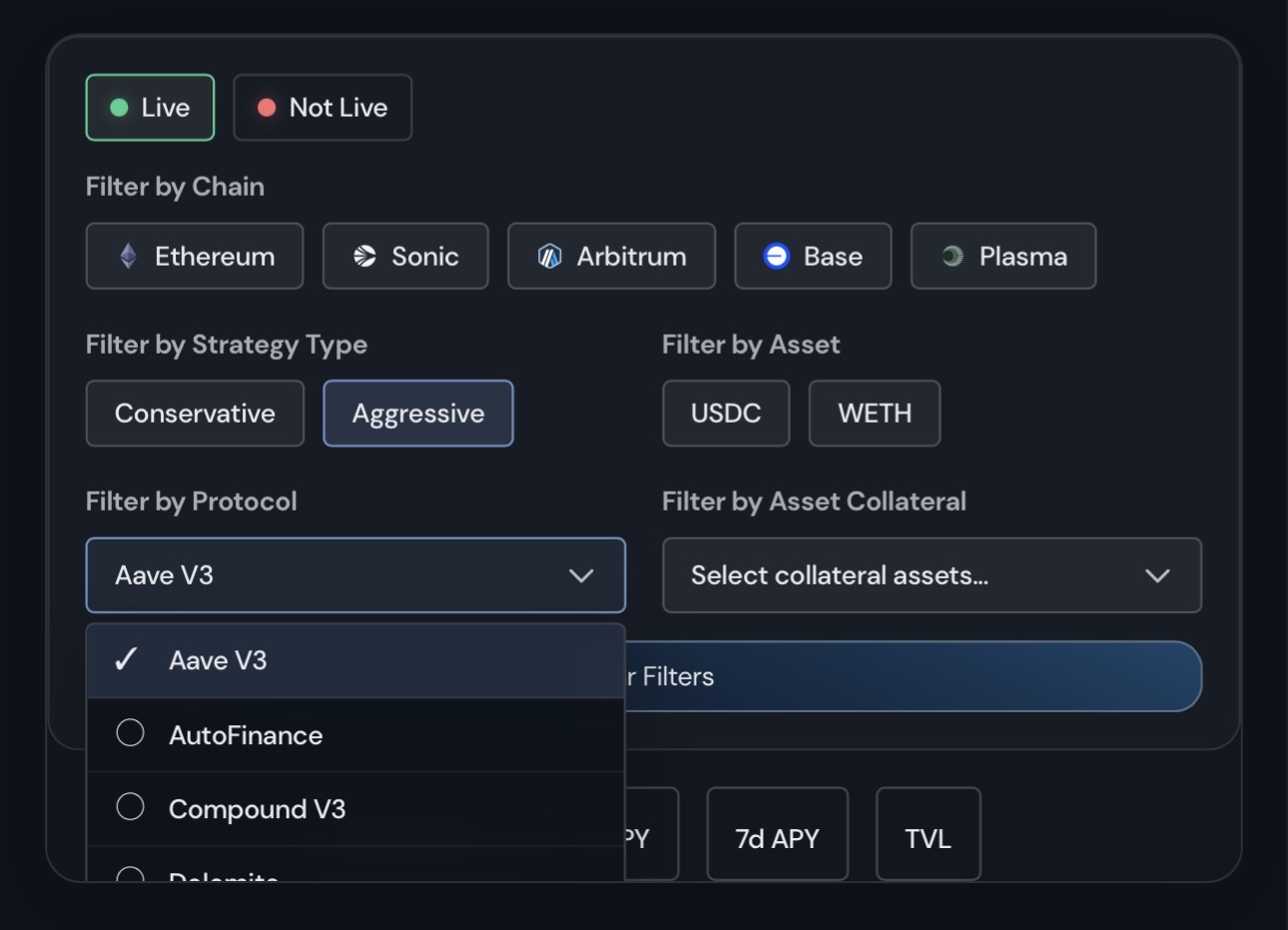The width and height of the screenshot is (1288, 930).
Task: Click the Plasma chain logo icon
Action: (952, 257)
